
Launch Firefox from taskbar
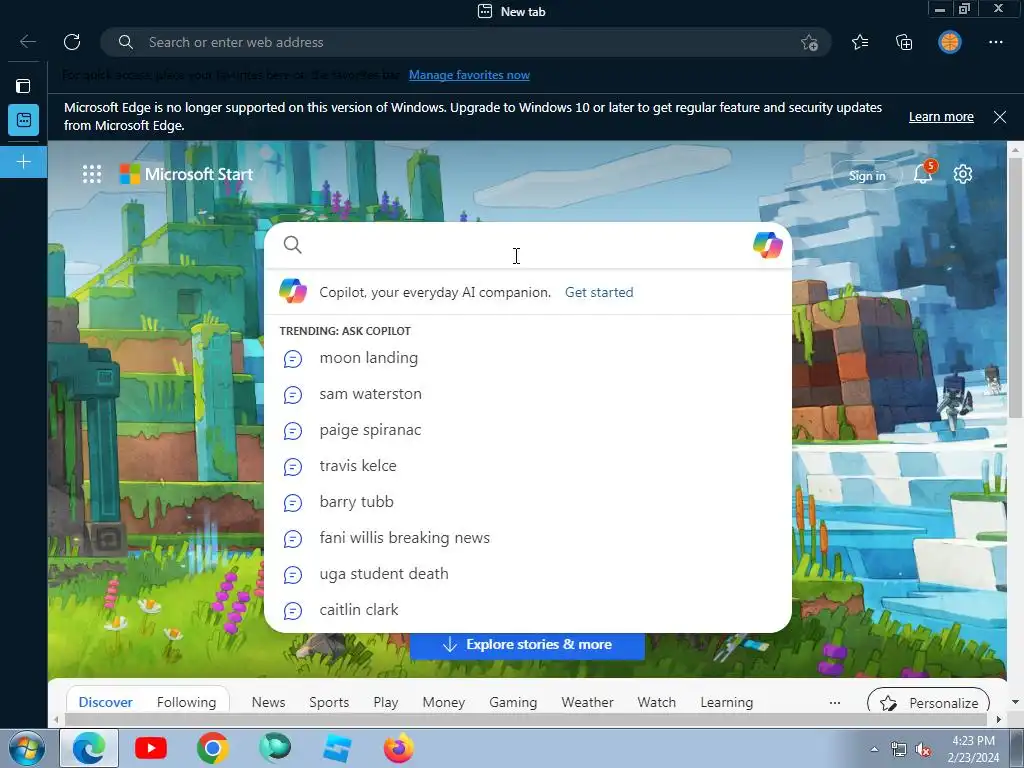point(398,748)
